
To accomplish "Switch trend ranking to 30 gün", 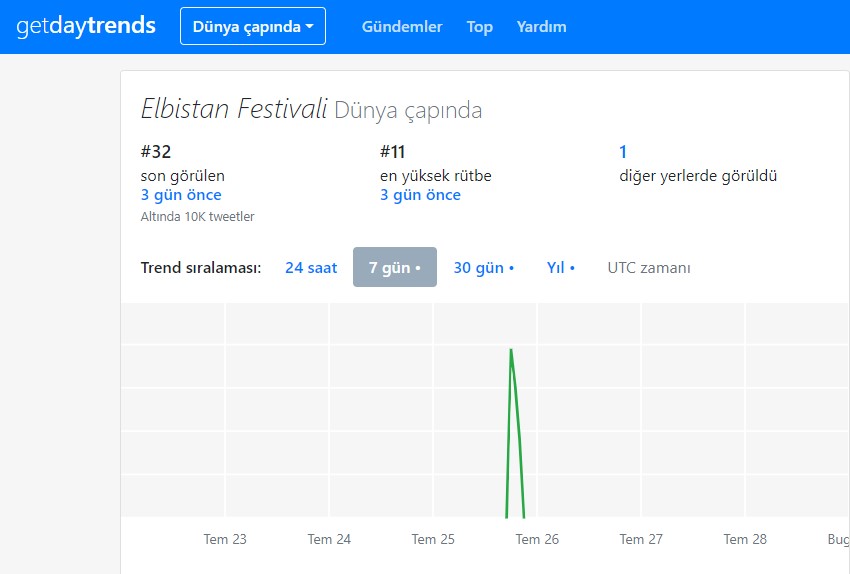I will 483,268.
